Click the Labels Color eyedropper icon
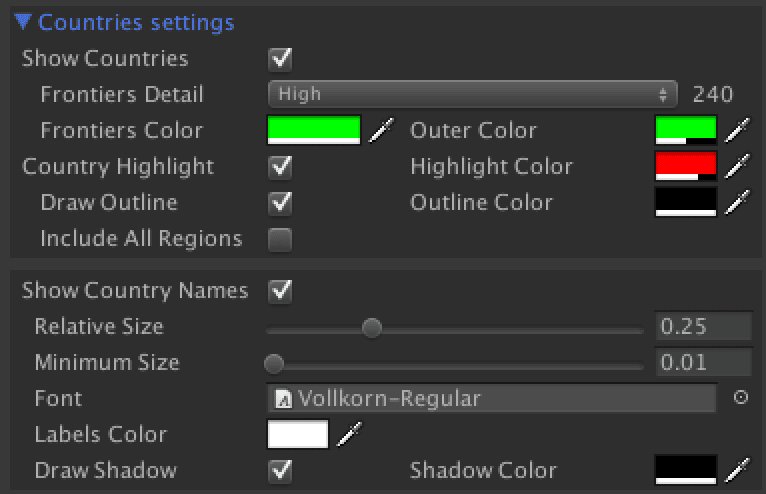The image size is (766, 494). coord(348,434)
